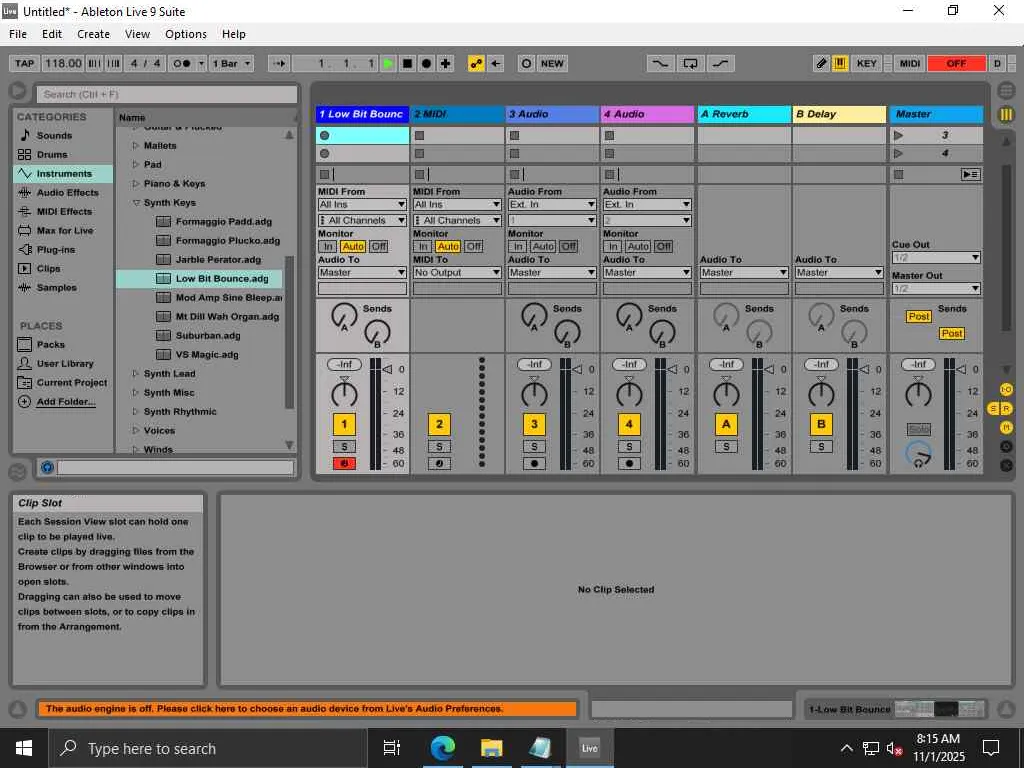The height and width of the screenshot is (768, 1024).
Task: Adjust blue Preview/Cue volume knob
Action: [918, 454]
